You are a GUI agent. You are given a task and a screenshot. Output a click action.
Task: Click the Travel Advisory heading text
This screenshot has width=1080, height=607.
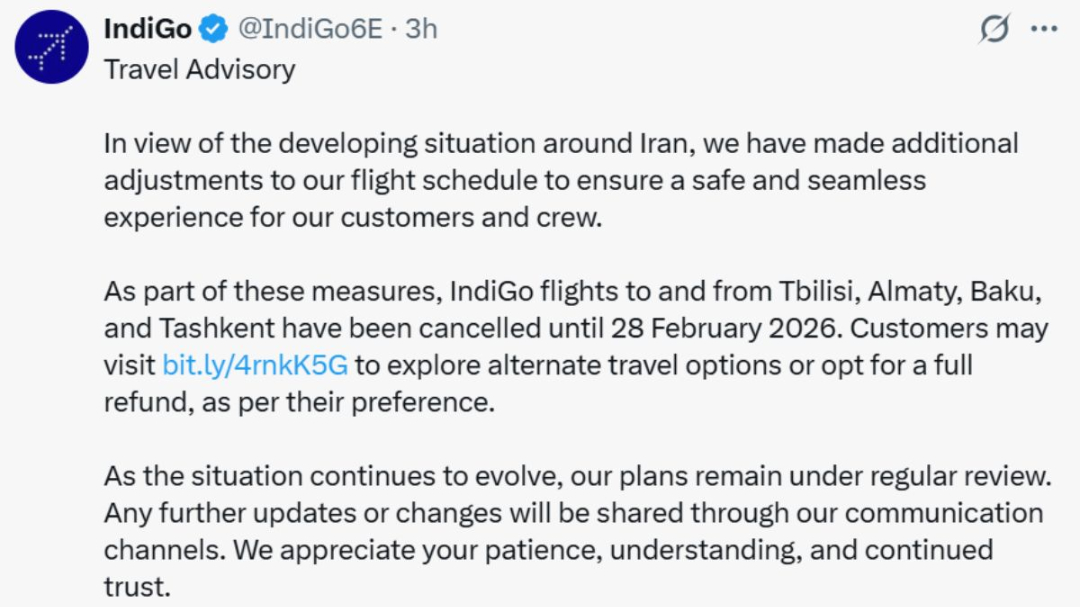(x=199, y=70)
